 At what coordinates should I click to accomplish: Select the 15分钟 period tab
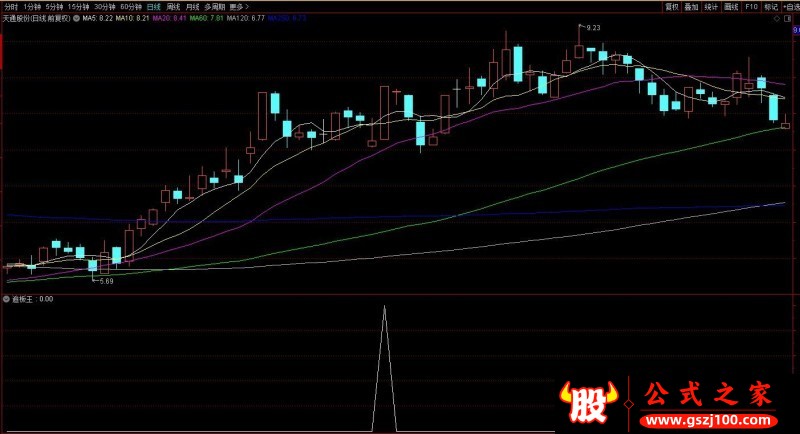[79, 7]
